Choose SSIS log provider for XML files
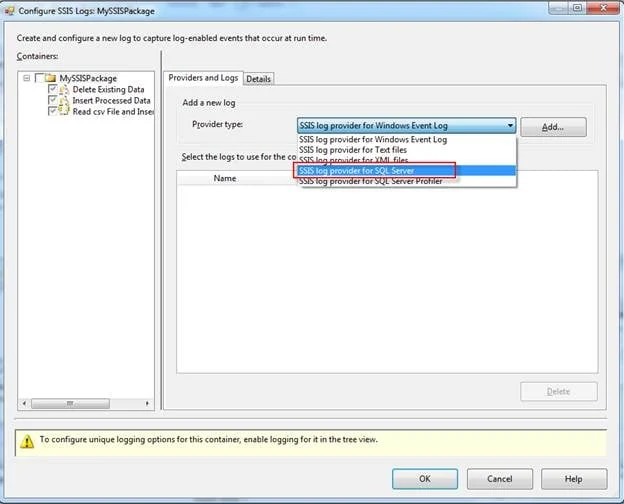 pyautogui.click(x=407, y=160)
